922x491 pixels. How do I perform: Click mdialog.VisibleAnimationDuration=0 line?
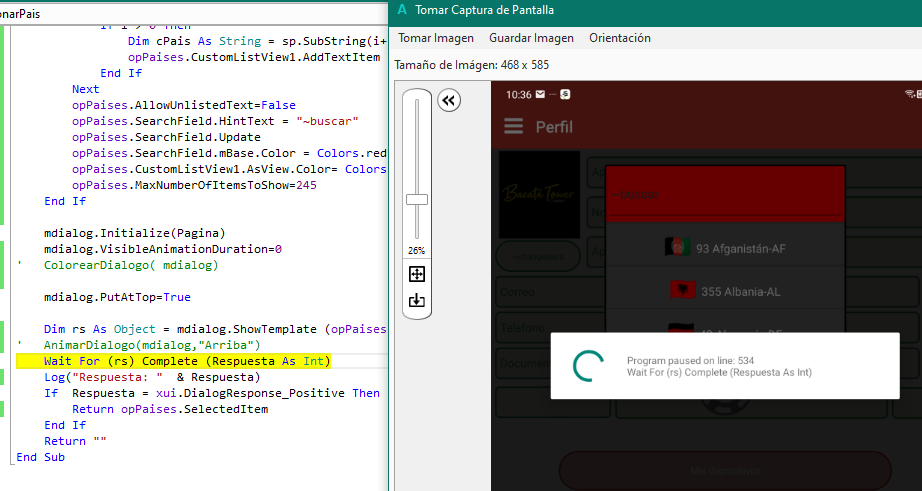tap(163, 249)
